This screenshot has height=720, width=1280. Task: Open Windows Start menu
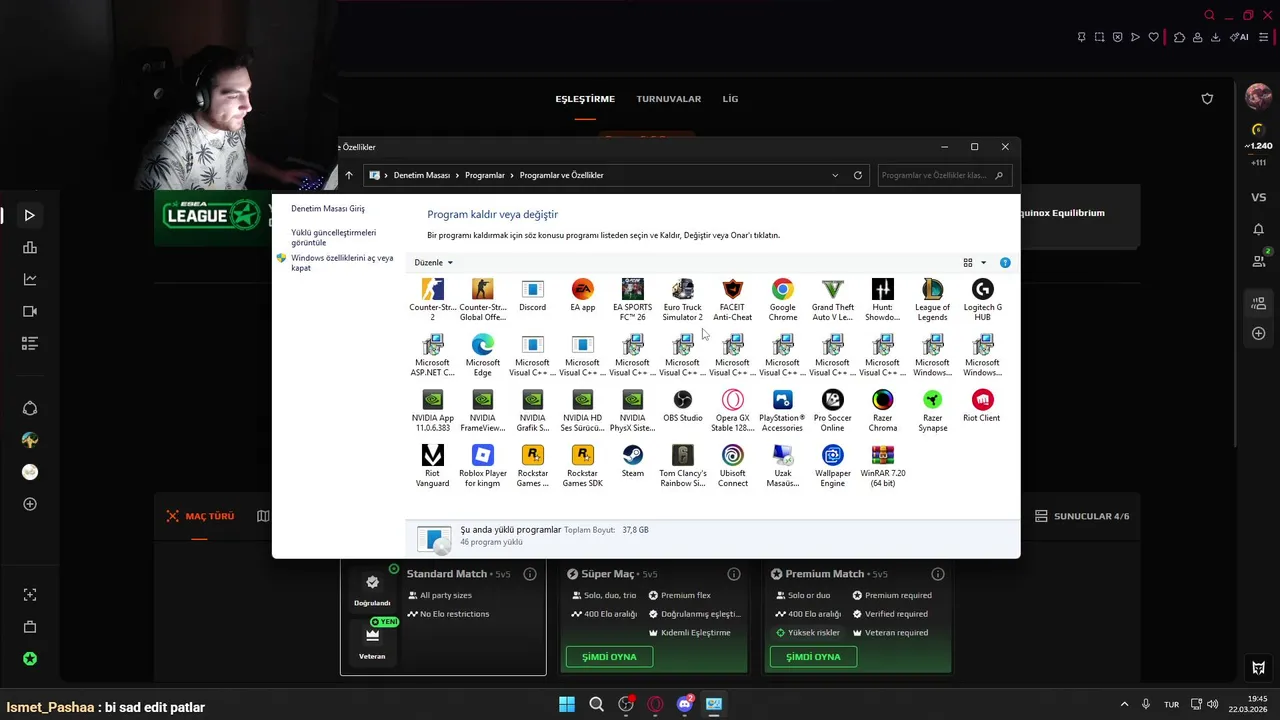tap(567, 704)
